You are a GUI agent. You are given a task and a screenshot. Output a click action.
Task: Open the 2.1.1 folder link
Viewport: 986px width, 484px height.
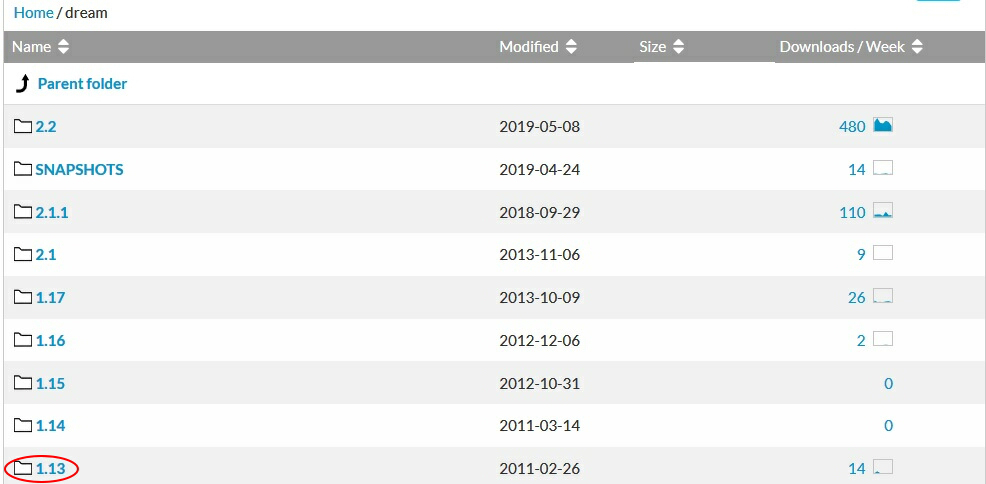coord(52,212)
